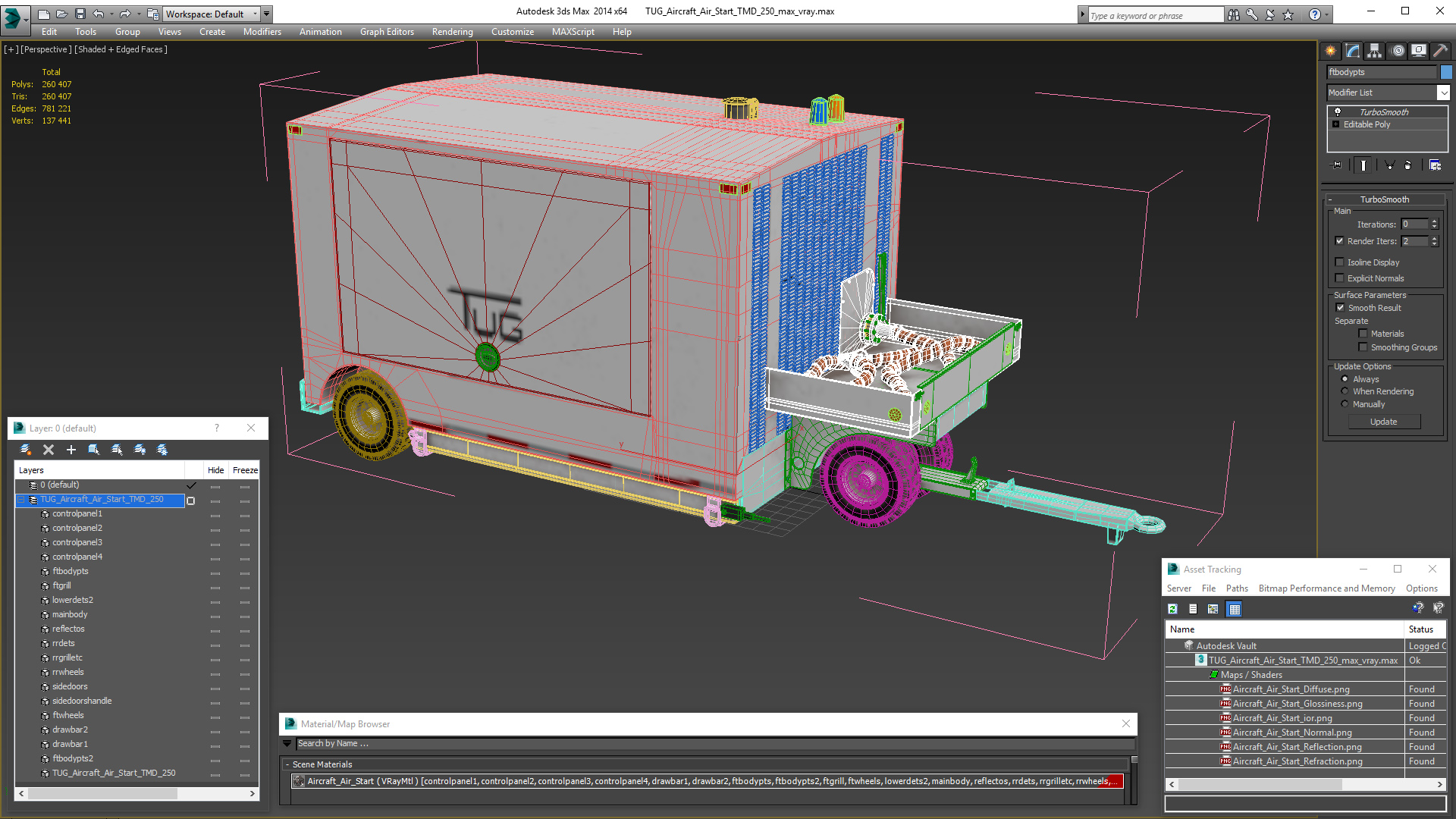Collapse the Scene Materials group
This screenshot has width=1456, height=819.
[287, 764]
